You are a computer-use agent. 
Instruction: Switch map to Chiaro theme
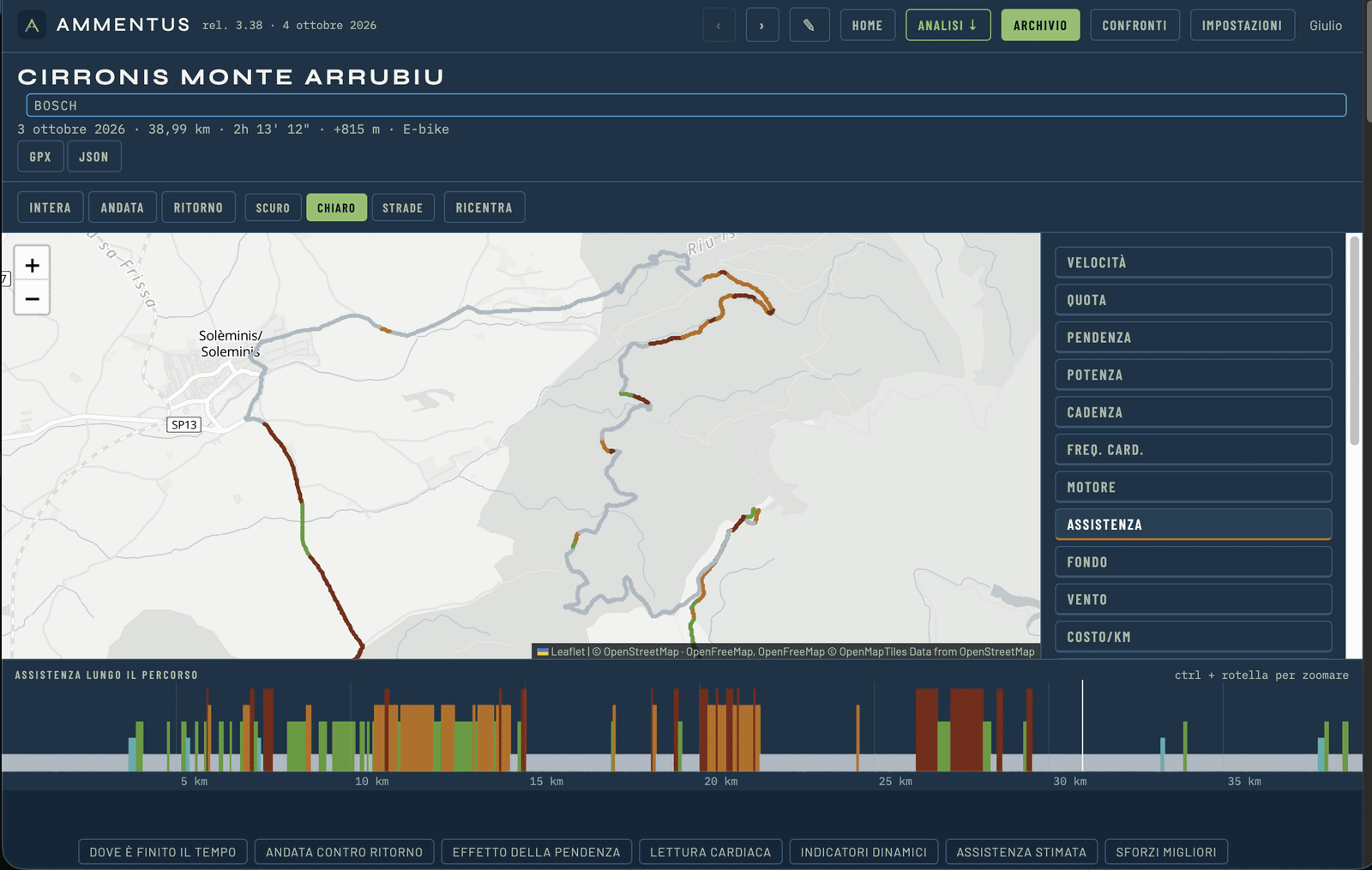[x=336, y=207]
